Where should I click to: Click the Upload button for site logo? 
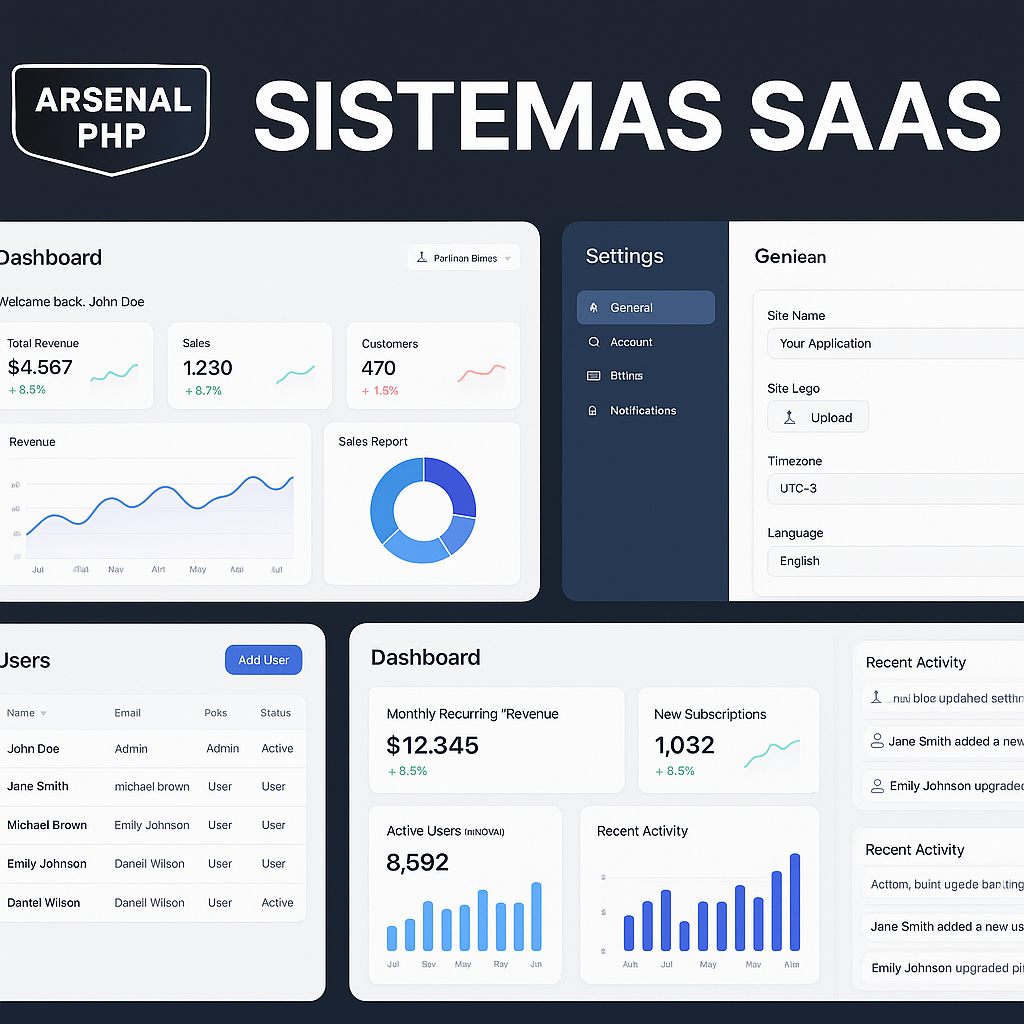click(818, 418)
